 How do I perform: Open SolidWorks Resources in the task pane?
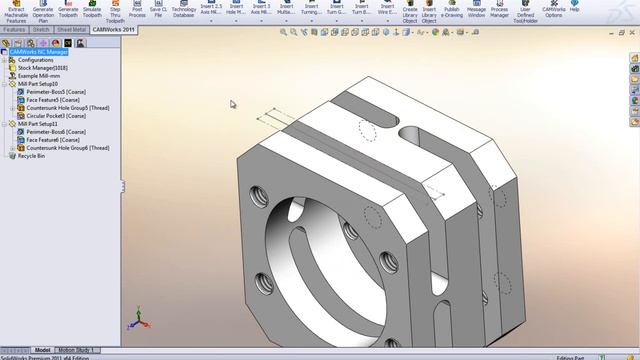coord(635,58)
